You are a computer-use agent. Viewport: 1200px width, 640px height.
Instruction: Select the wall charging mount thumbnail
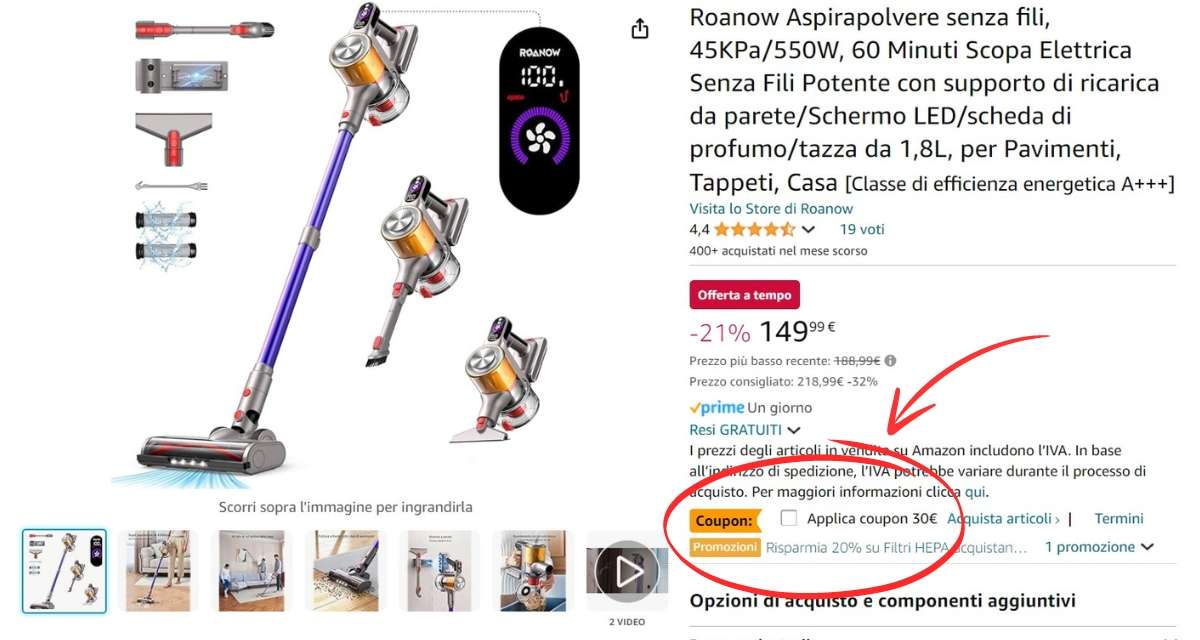click(x=439, y=571)
